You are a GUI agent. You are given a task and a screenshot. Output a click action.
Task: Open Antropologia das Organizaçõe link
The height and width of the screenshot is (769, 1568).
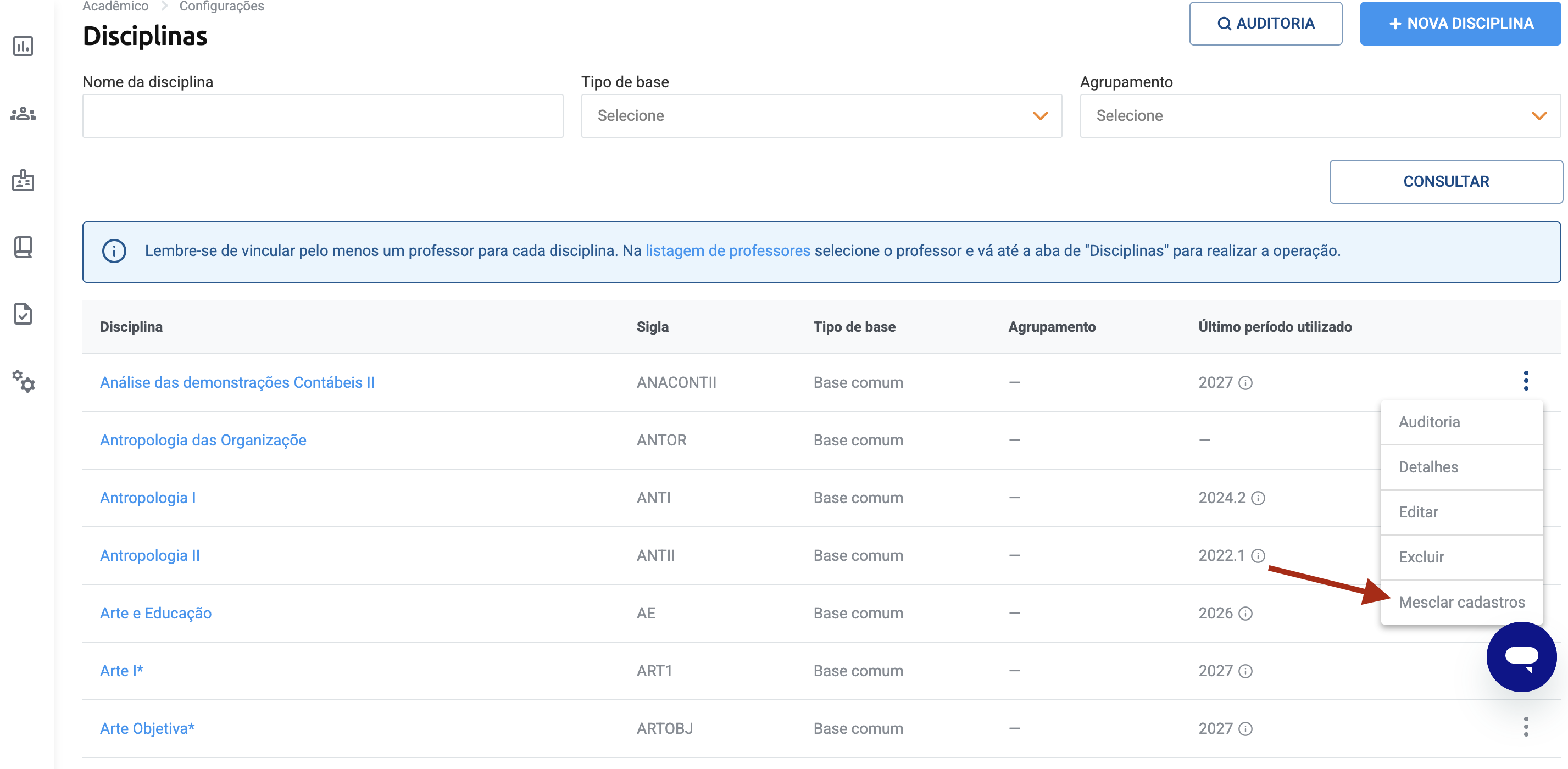[x=203, y=441]
